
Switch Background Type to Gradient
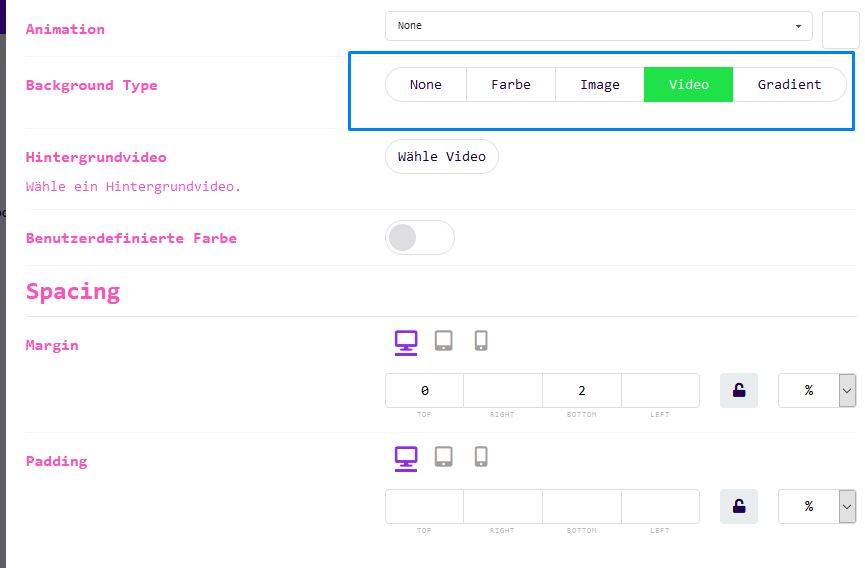click(x=789, y=85)
